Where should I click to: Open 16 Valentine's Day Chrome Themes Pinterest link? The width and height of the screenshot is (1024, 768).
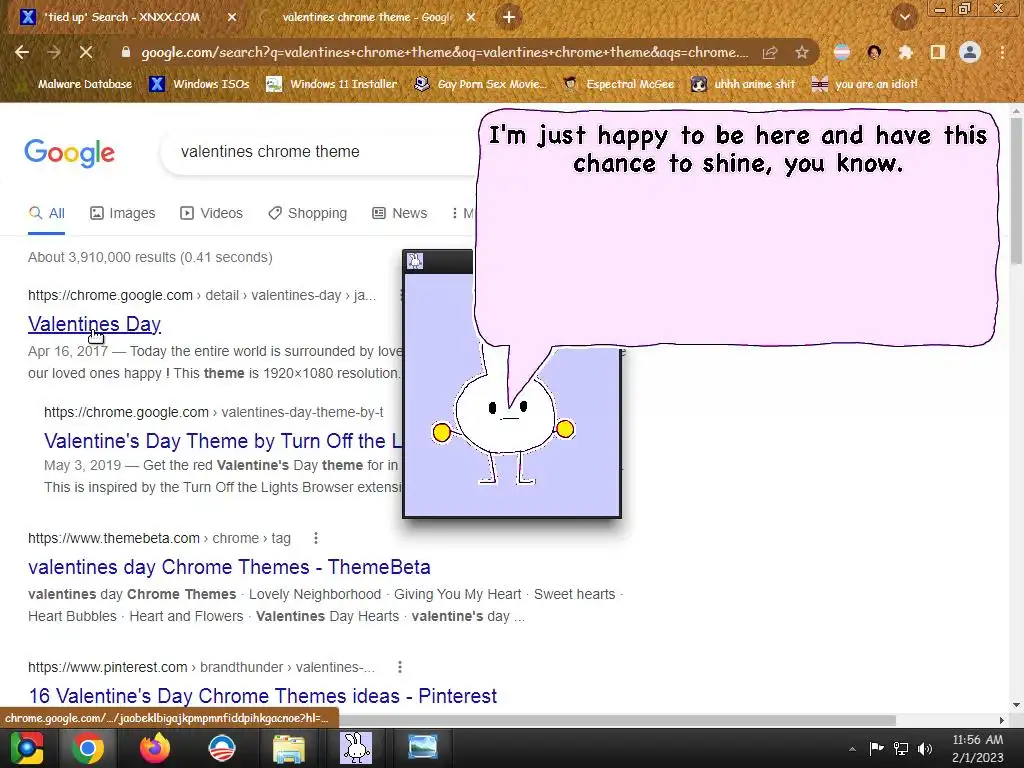tap(263, 696)
